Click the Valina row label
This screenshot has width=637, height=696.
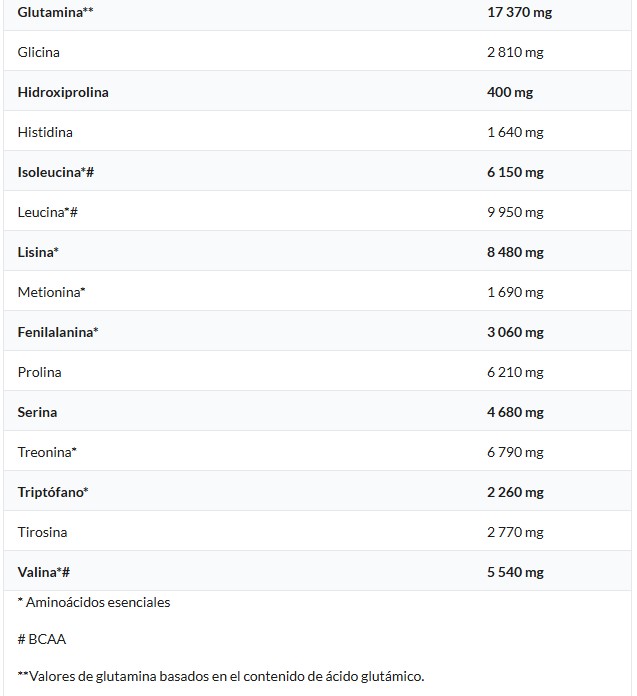point(43,572)
